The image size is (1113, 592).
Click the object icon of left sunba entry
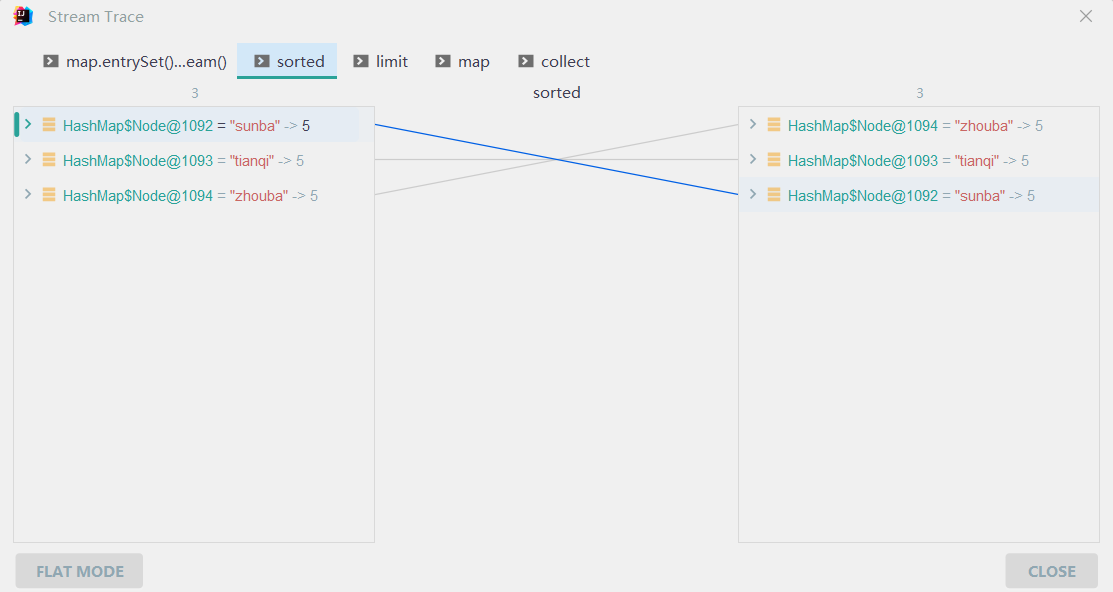click(49, 125)
